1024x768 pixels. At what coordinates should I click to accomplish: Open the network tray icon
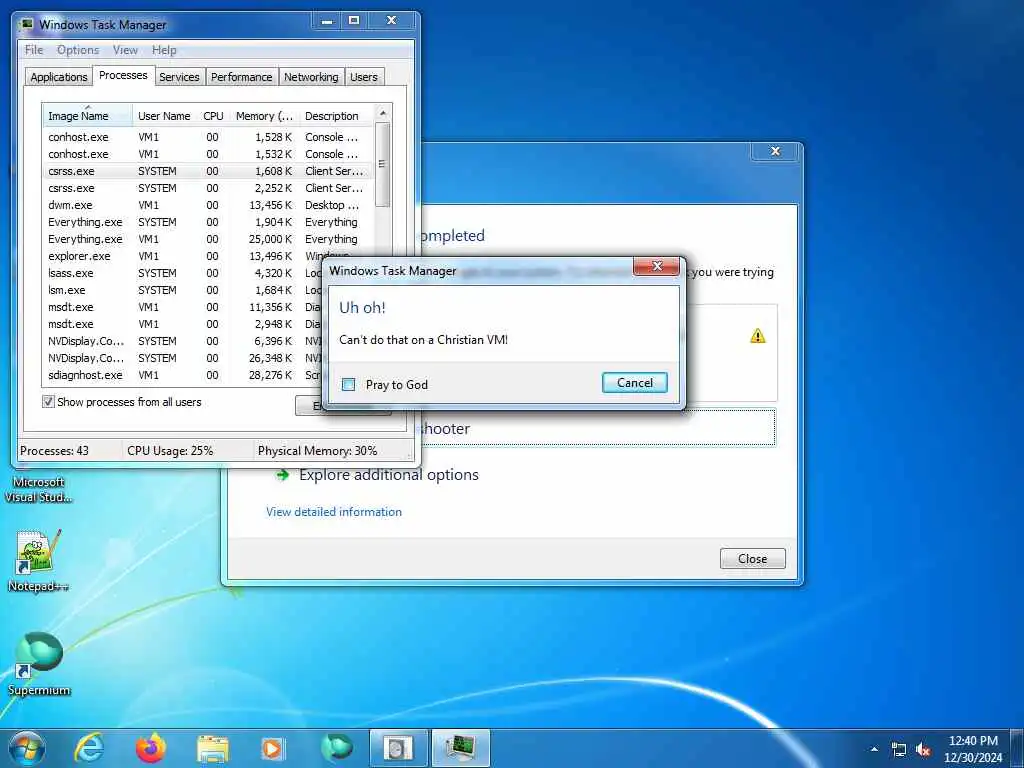[899, 750]
